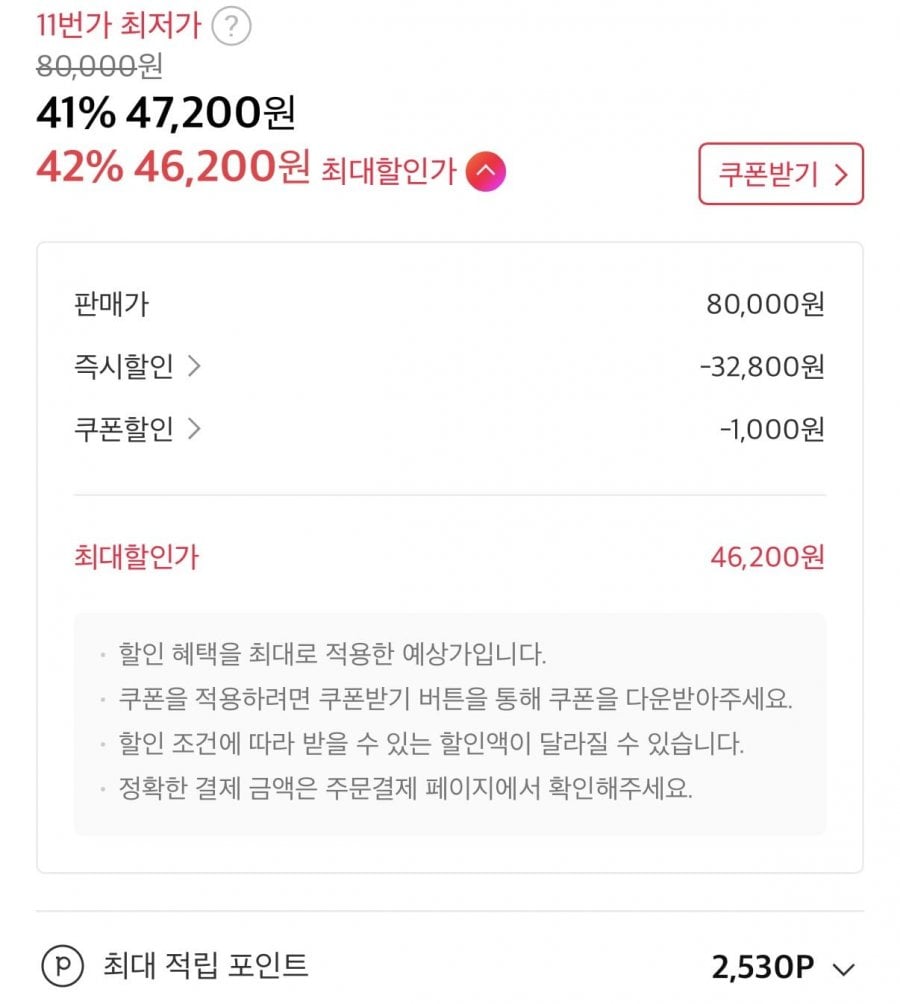Click the 주문결제 페이지 notice line
The height and width of the screenshot is (1004, 900).
[x=405, y=789]
